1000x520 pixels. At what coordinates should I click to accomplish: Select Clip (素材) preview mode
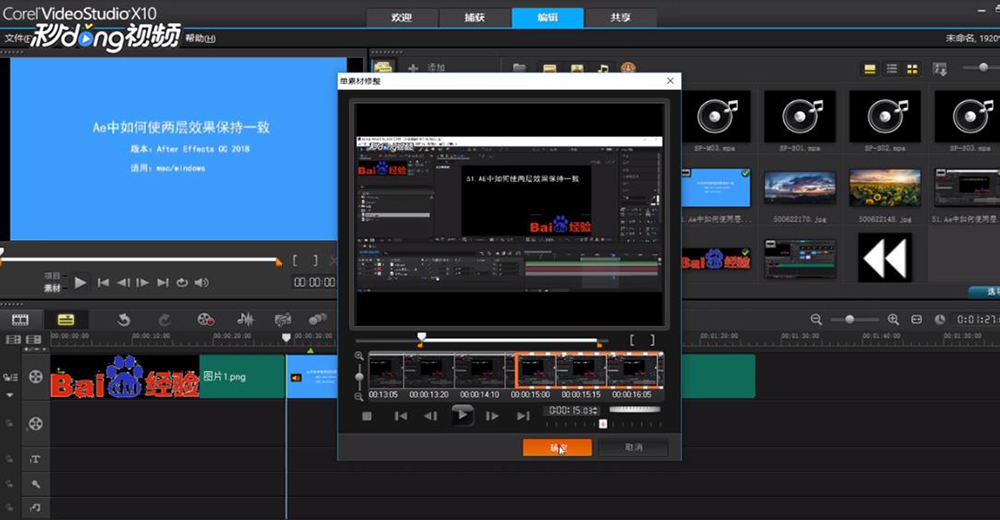(x=52, y=288)
